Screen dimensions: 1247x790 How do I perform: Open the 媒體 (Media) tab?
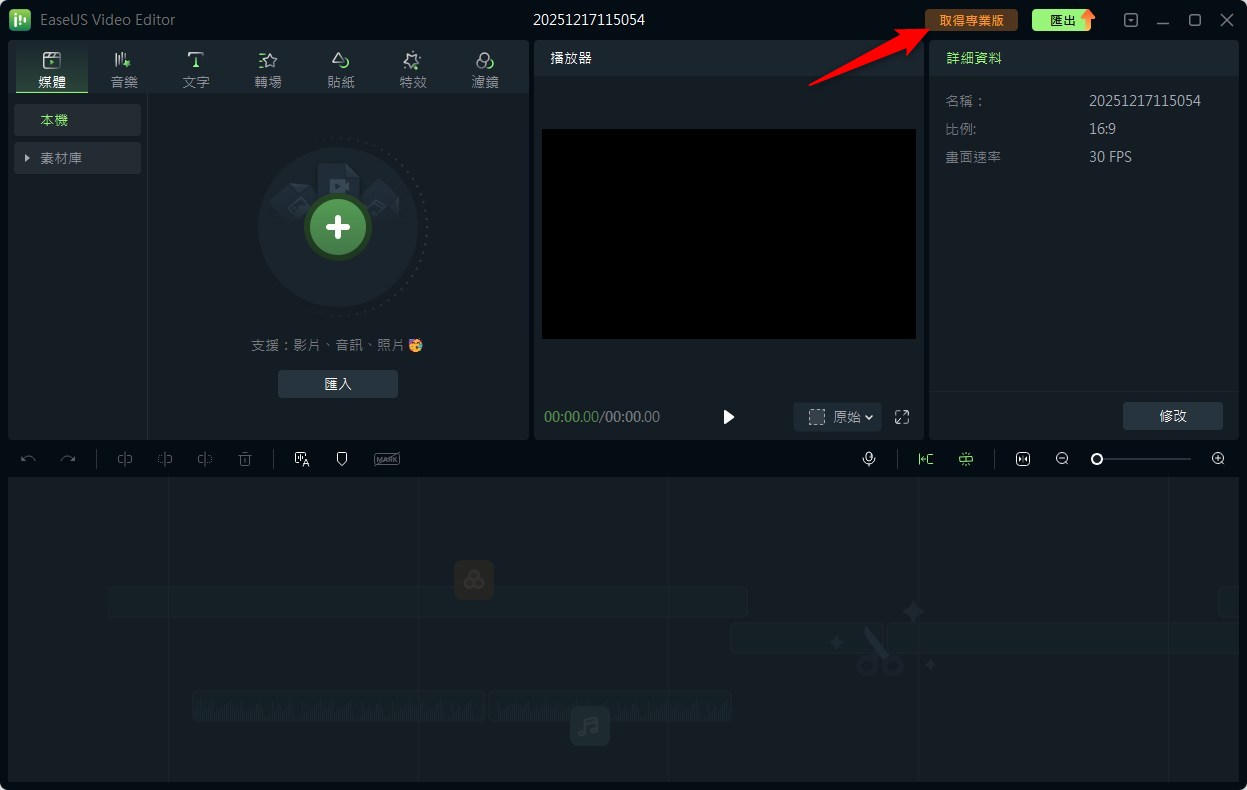52,70
